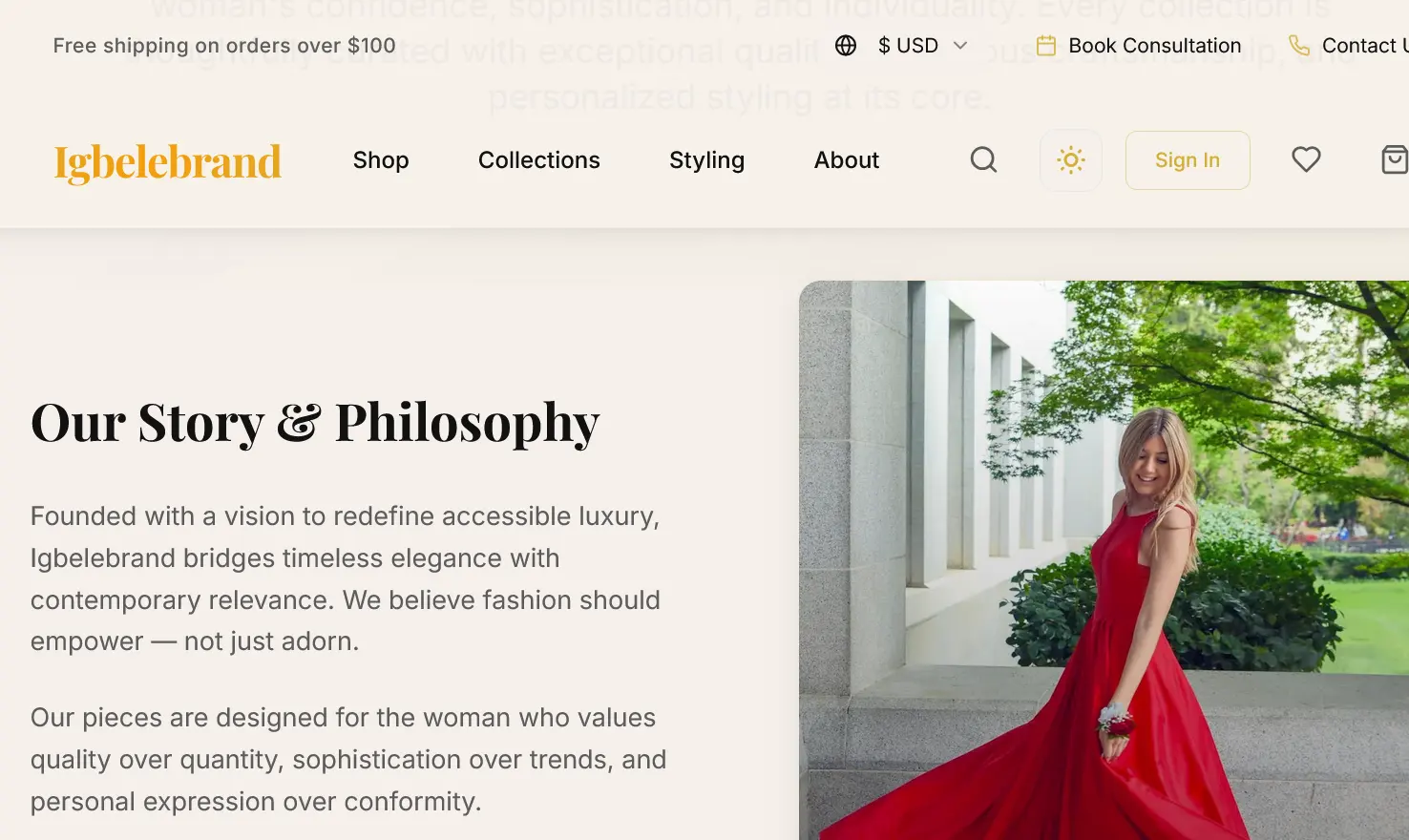Click the globe language icon
Image resolution: width=1409 pixels, height=840 pixels.
846,46
